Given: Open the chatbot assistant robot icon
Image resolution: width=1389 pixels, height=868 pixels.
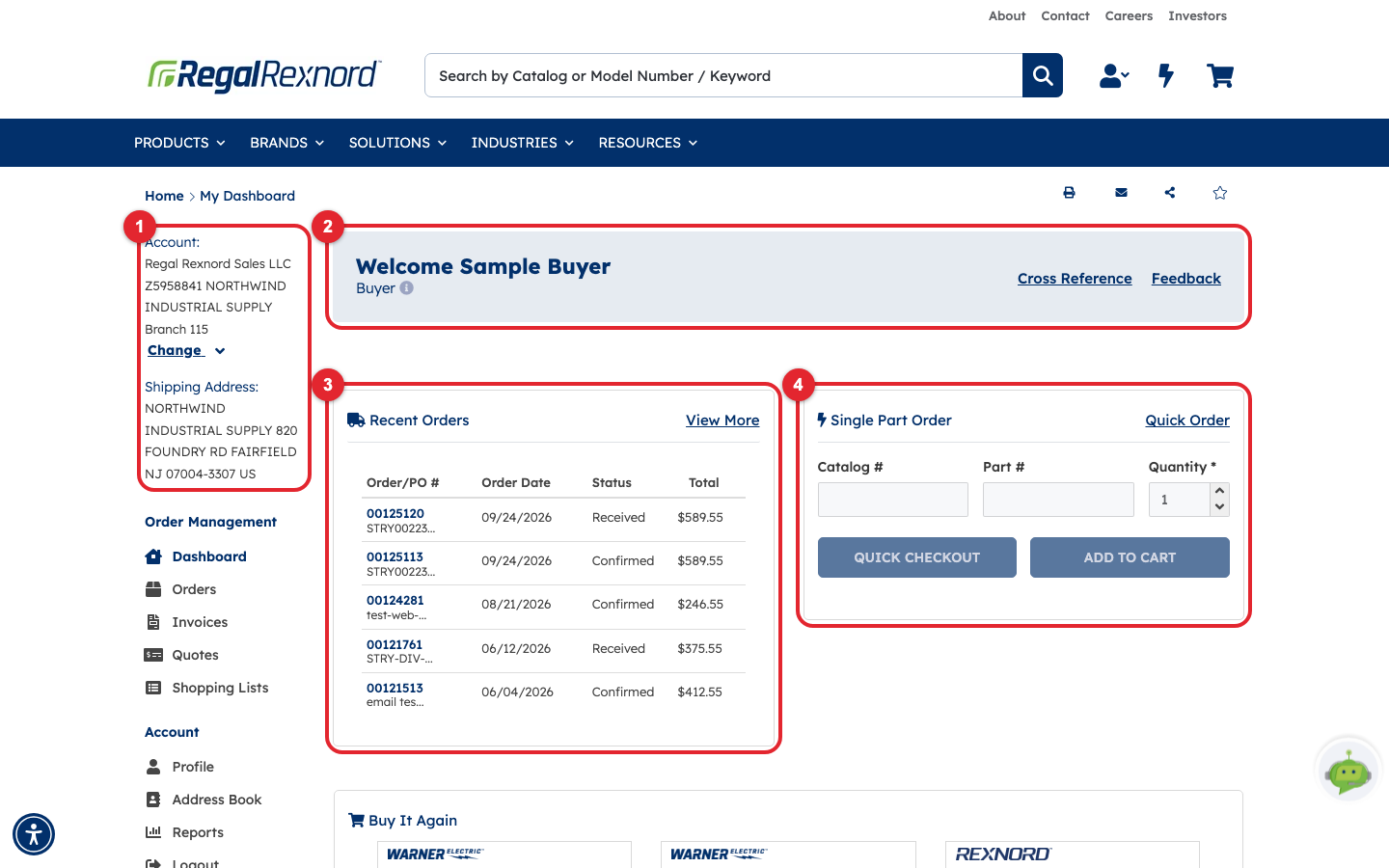Looking at the screenshot, I should point(1348,772).
